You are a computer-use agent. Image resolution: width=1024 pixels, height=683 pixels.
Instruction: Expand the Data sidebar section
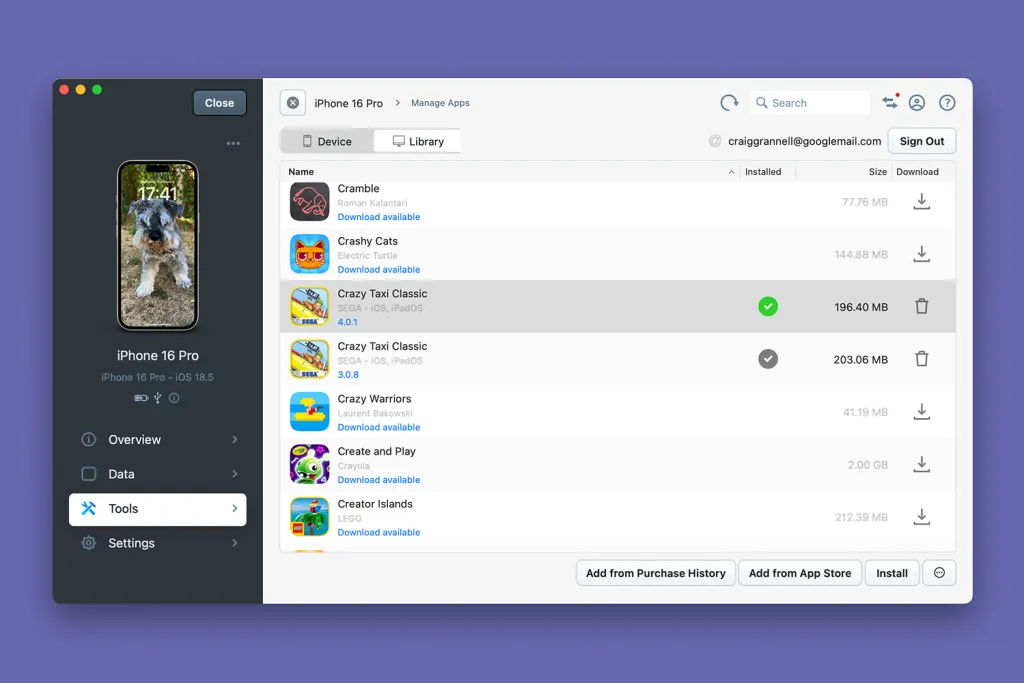tap(158, 474)
